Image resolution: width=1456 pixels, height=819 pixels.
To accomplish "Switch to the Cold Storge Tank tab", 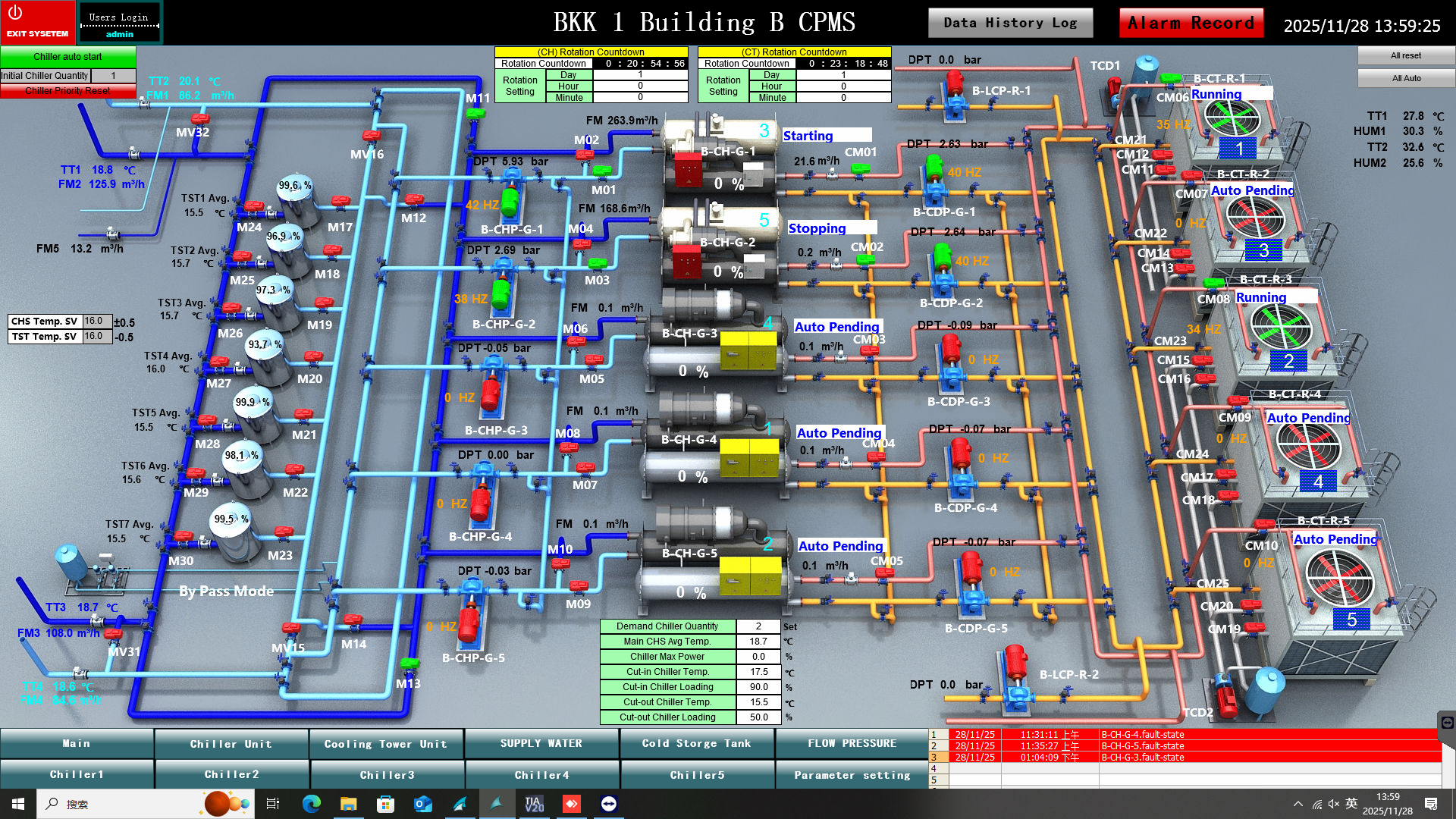I will 696,744.
